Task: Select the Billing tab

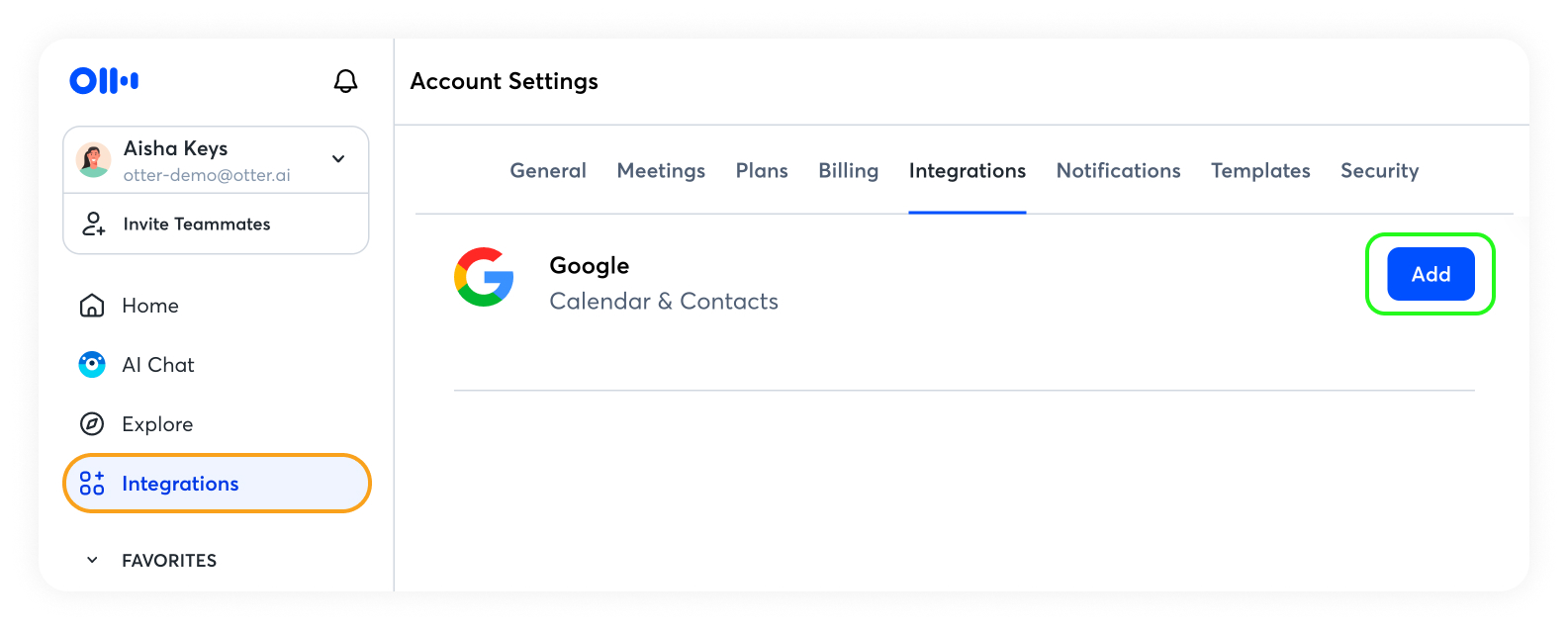Action: pos(848,171)
